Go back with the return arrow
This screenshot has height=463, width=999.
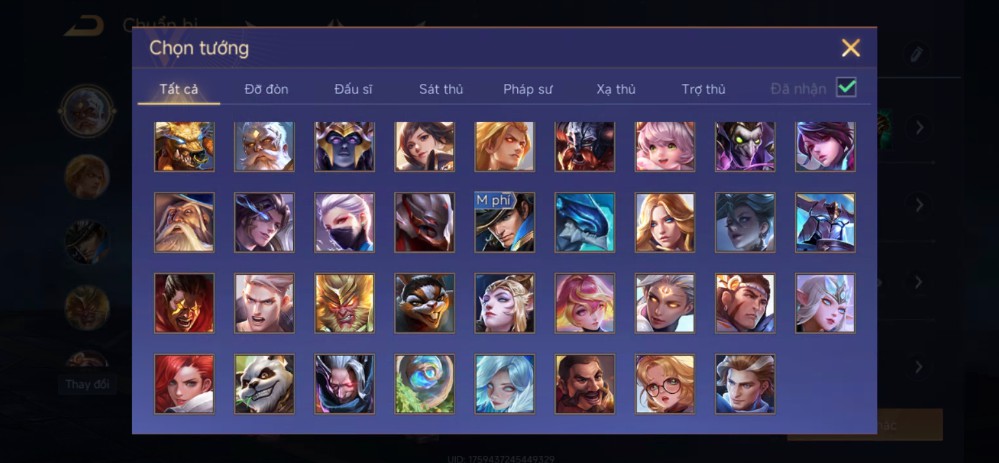(84, 25)
